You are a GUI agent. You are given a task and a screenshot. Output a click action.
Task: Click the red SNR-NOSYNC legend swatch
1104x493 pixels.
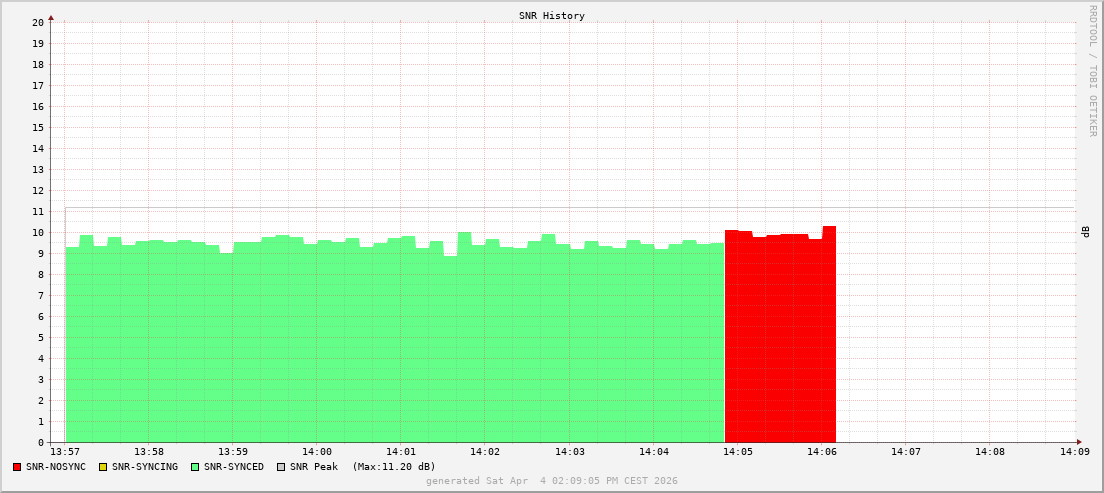coord(17,467)
